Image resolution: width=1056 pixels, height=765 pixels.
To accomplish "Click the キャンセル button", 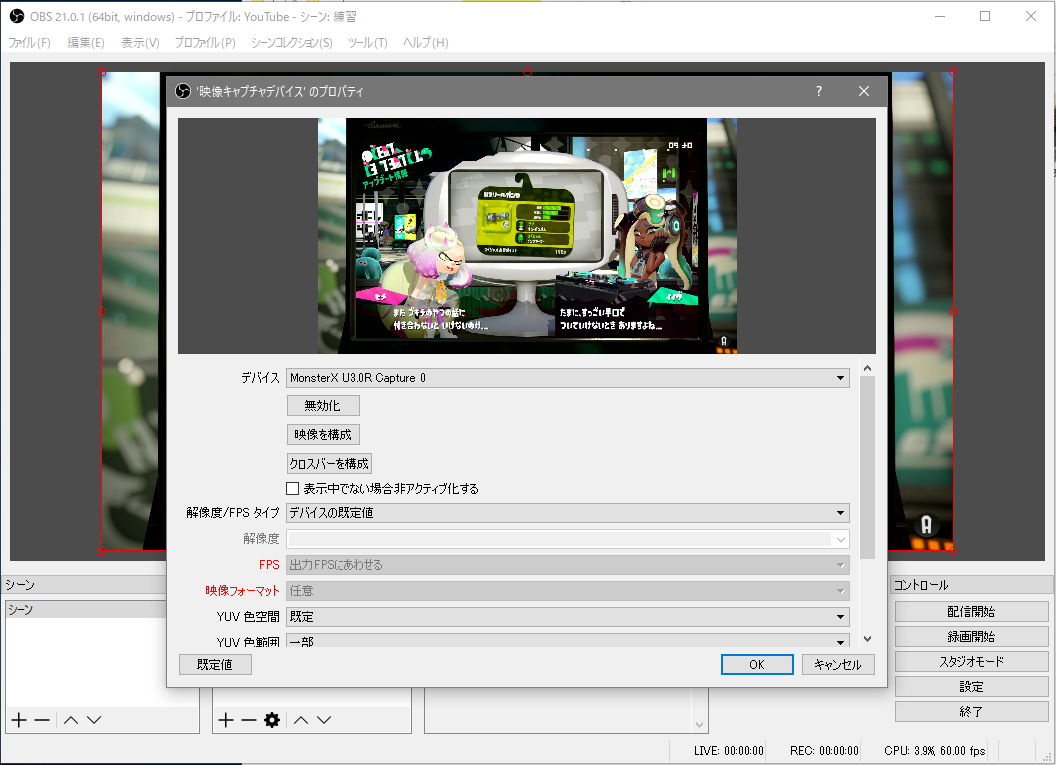I will (838, 664).
